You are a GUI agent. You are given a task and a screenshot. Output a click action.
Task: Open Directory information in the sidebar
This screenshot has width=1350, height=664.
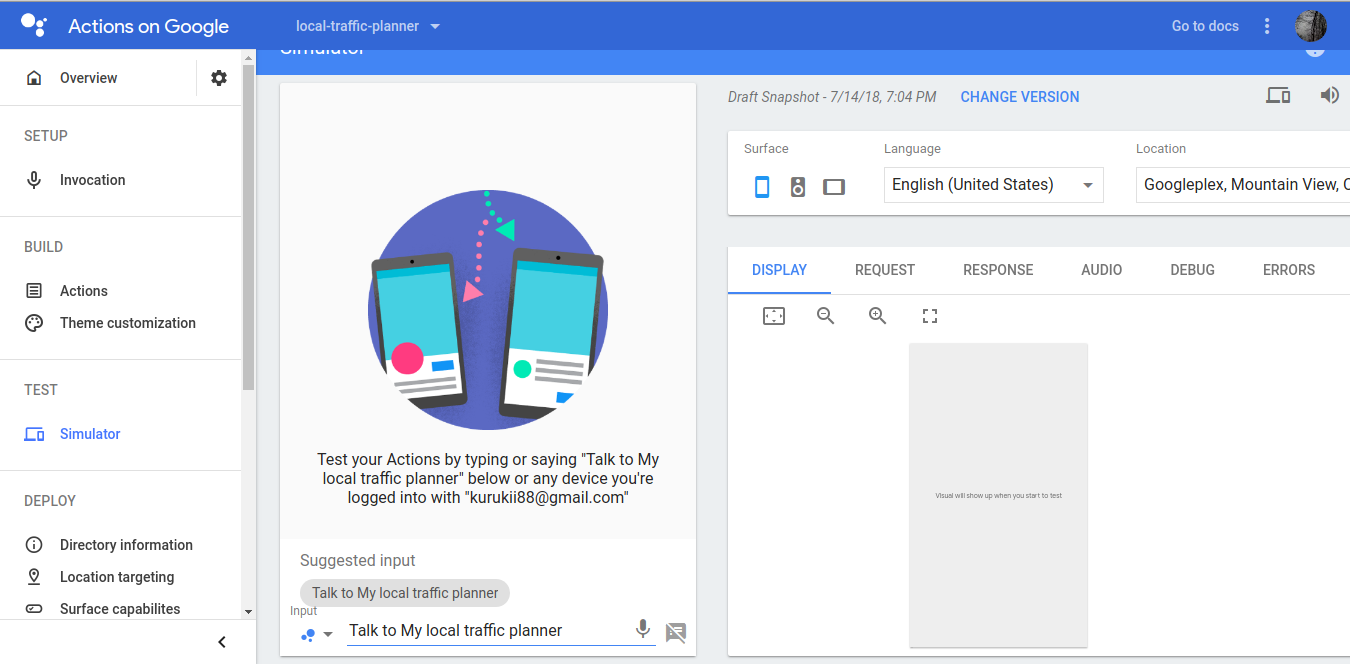pos(126,545)
